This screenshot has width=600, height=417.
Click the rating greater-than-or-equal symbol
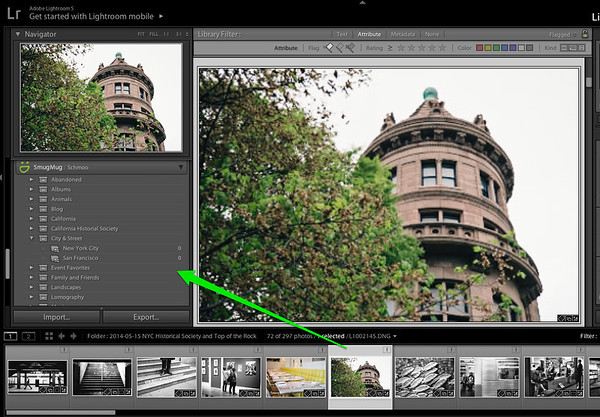pos(390,48)
